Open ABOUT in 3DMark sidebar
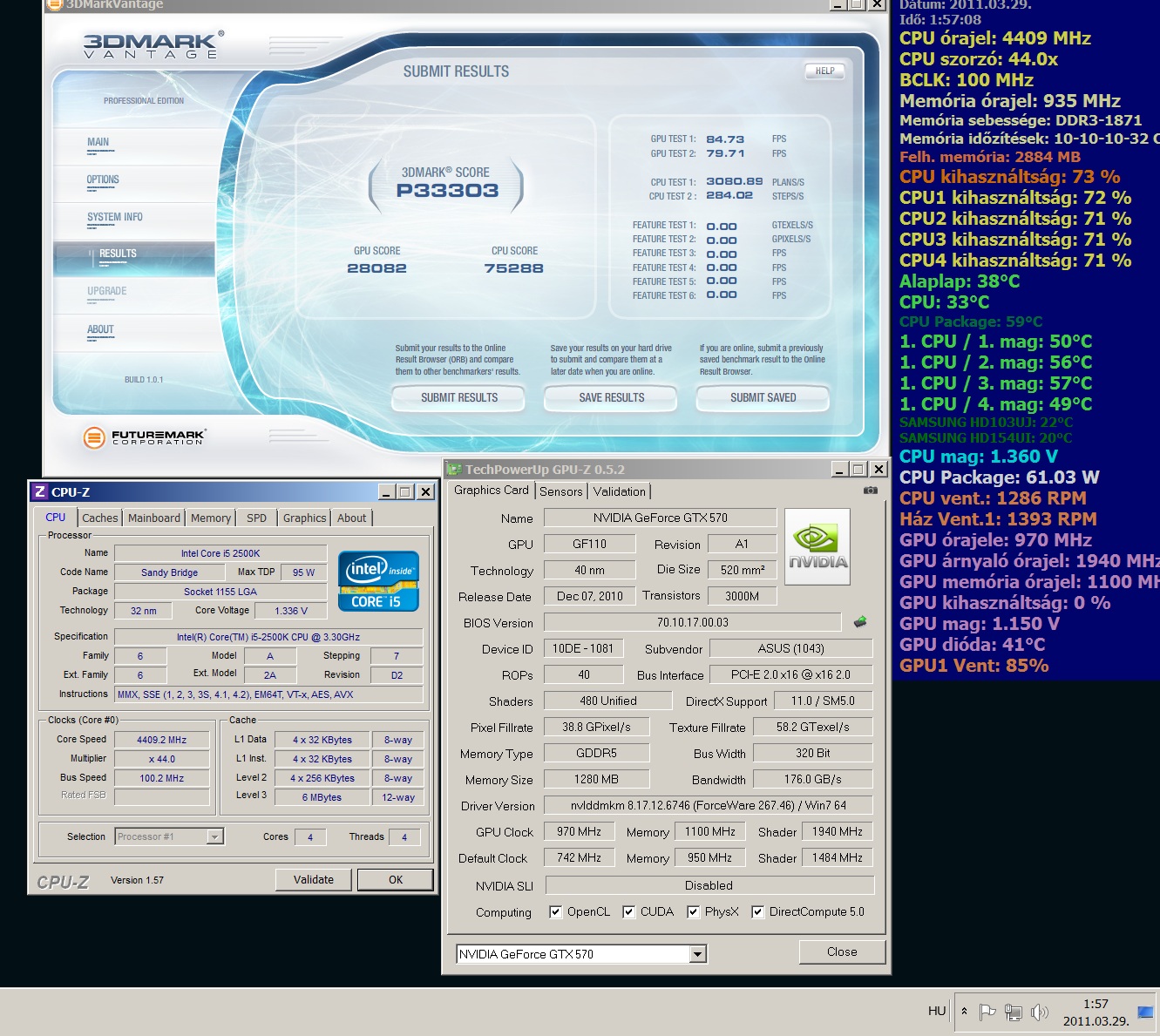This screenshot has width=1160, height=1036. [133, 333]
